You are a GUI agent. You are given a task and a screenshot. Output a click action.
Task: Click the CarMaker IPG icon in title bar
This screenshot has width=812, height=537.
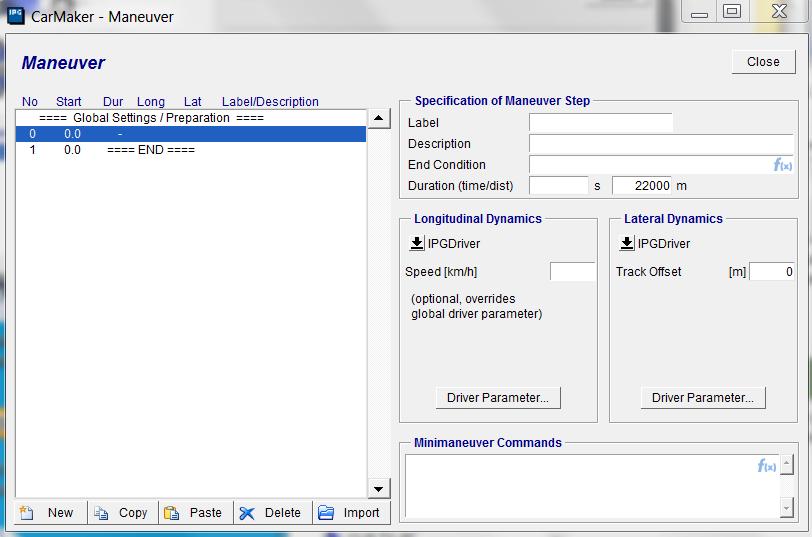point(16,16)
